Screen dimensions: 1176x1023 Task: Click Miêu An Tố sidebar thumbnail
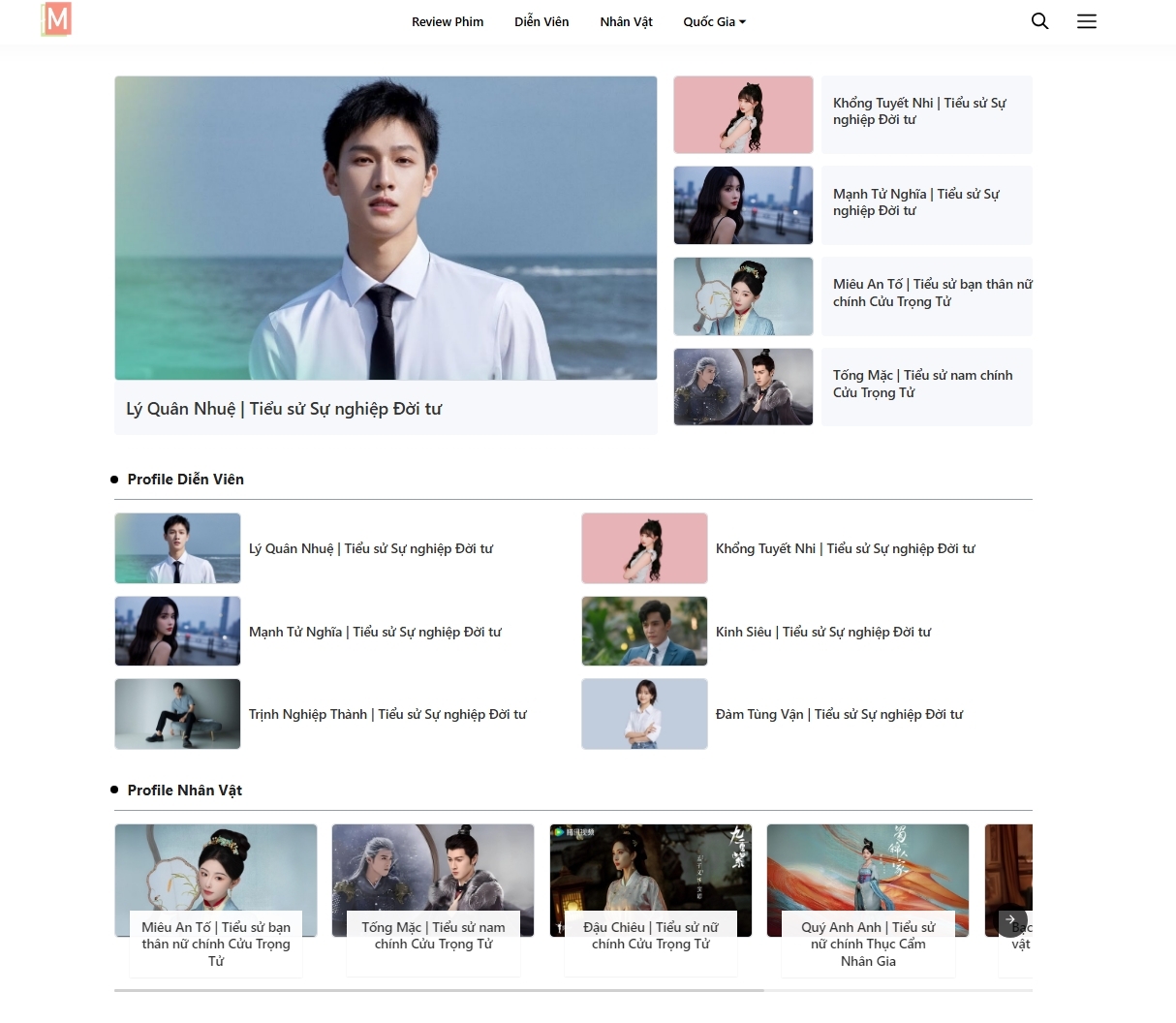pos(743,296)
